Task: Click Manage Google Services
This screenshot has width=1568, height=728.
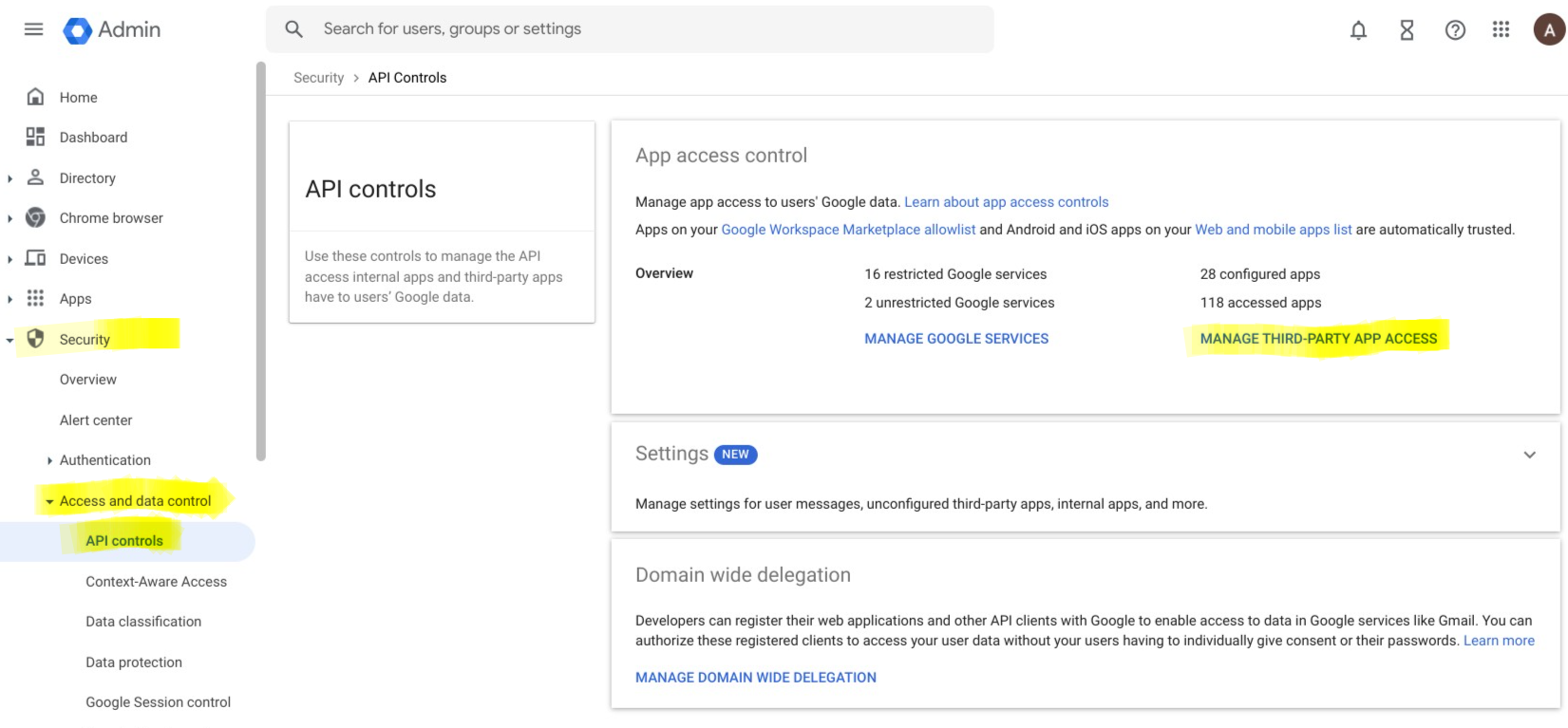Action: [x=956, y=339]
